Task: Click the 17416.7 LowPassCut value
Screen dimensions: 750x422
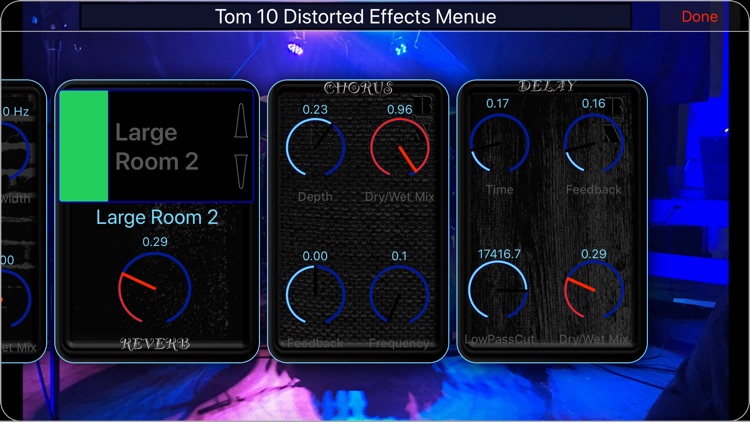Action: 499,254
